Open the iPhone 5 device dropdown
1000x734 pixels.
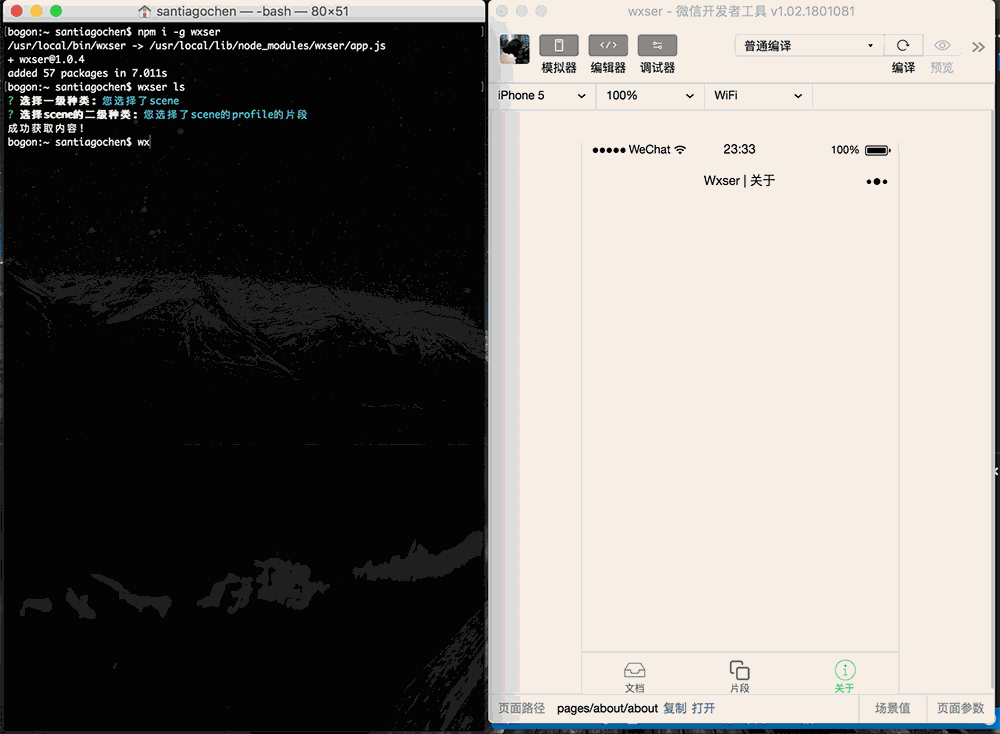(542, 96)
